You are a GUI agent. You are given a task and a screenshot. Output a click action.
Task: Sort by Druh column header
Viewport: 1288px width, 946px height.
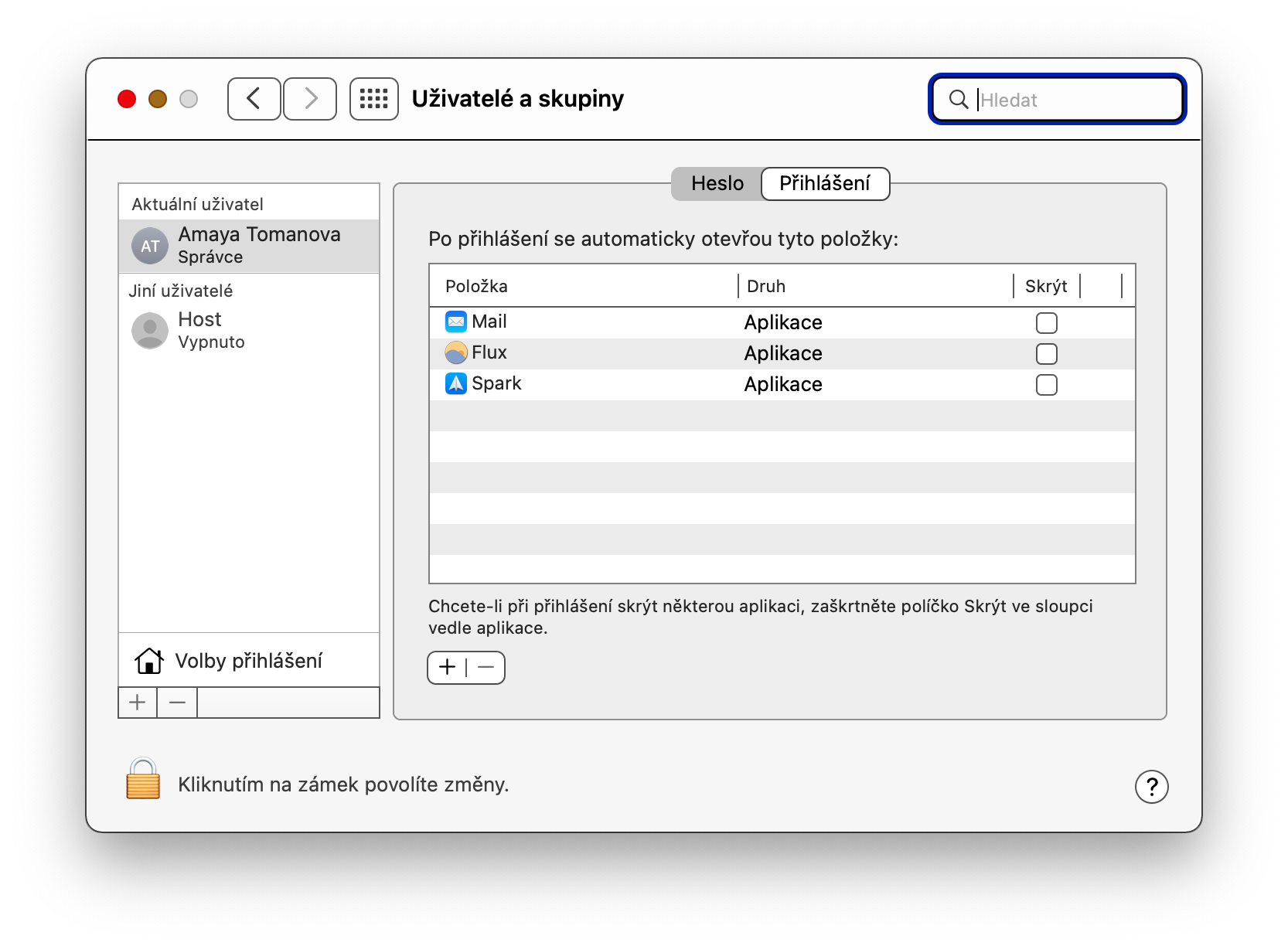point(875,286)
